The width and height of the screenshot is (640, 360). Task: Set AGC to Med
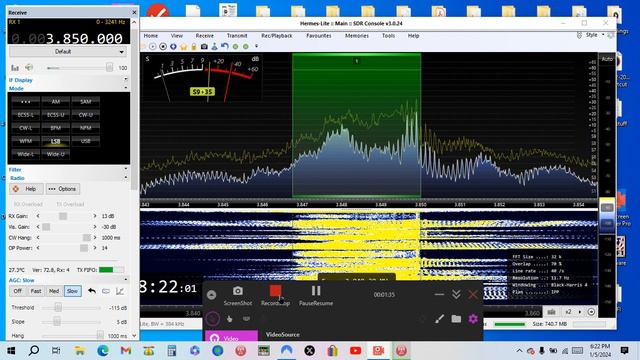tap(54, 291)
